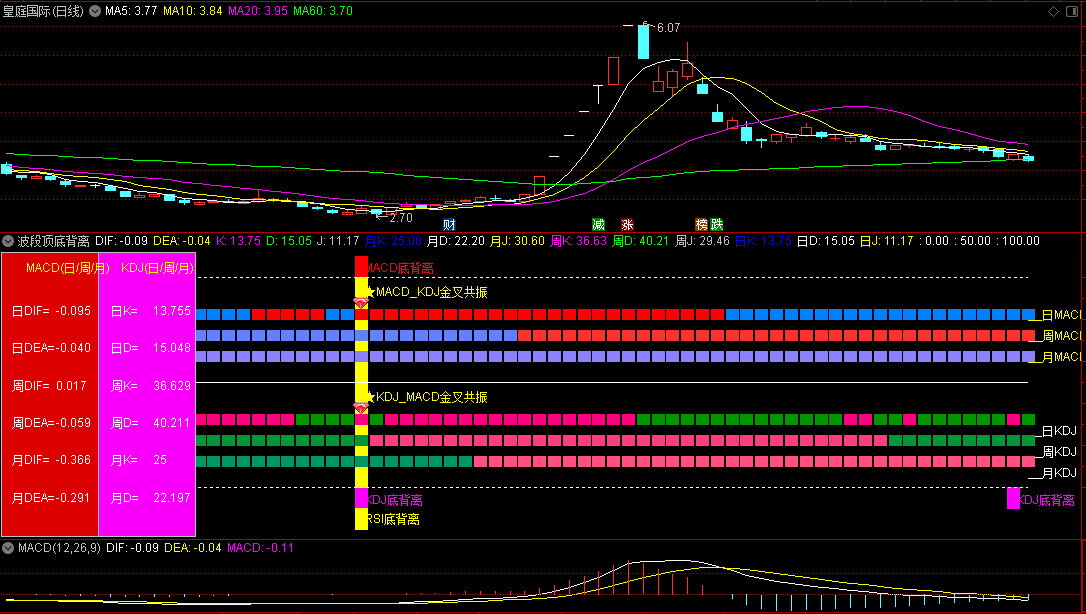Image resolution: width=1086 pixels, height=614 pixels.
Task: Click the star next to KDJ_MACD金叉共振
Action: tap(371, 397)
